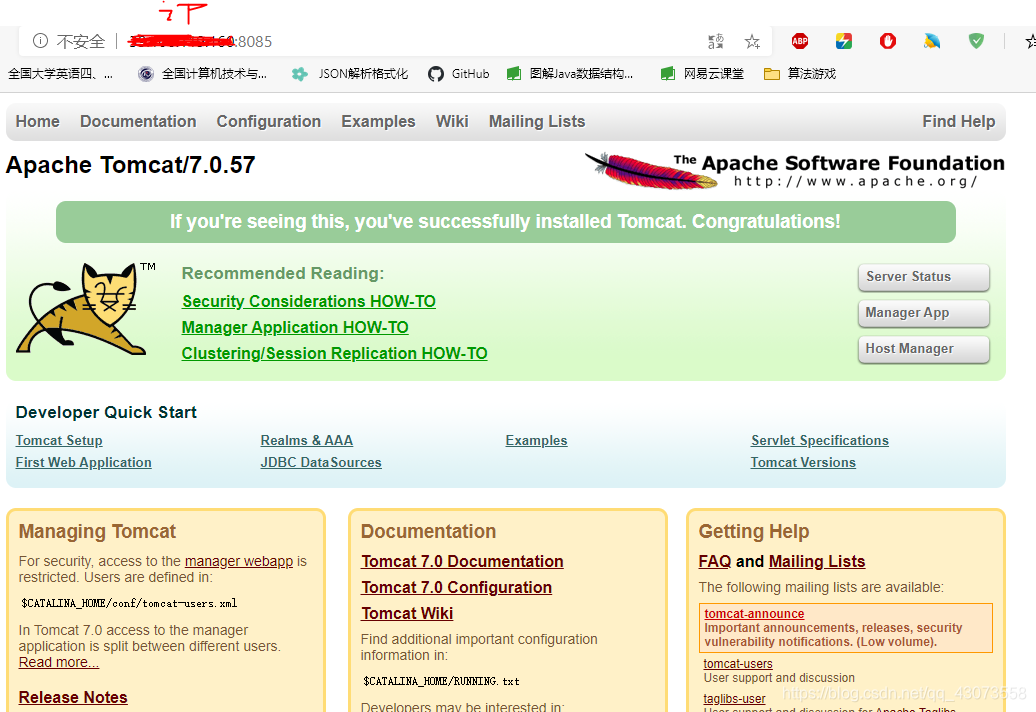
Task: Click the Tomcat cat logo
Action: pos(85,309)
